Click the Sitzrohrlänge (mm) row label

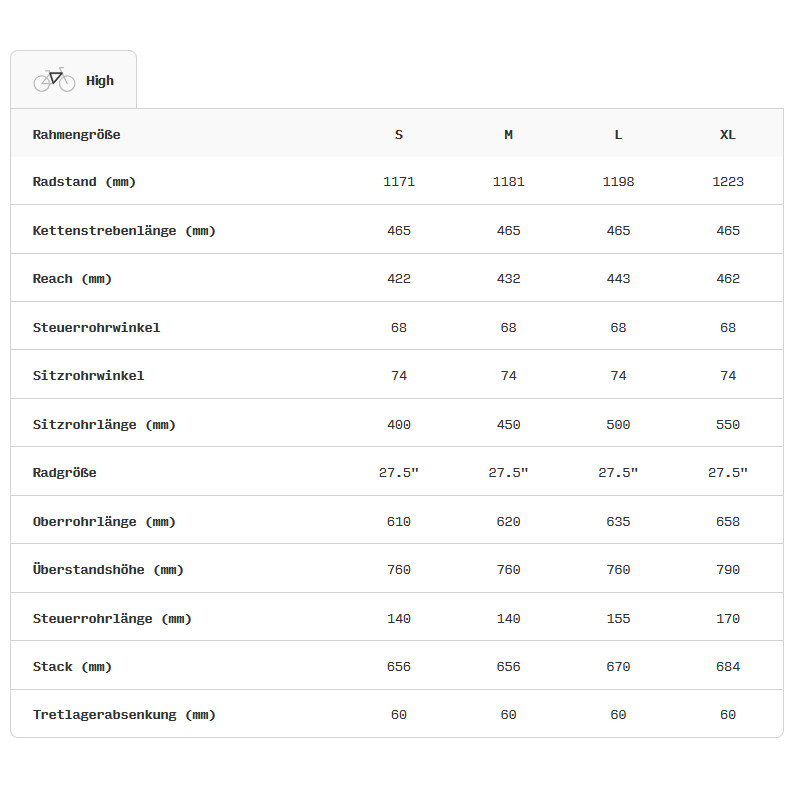click(x=104, y=424)
